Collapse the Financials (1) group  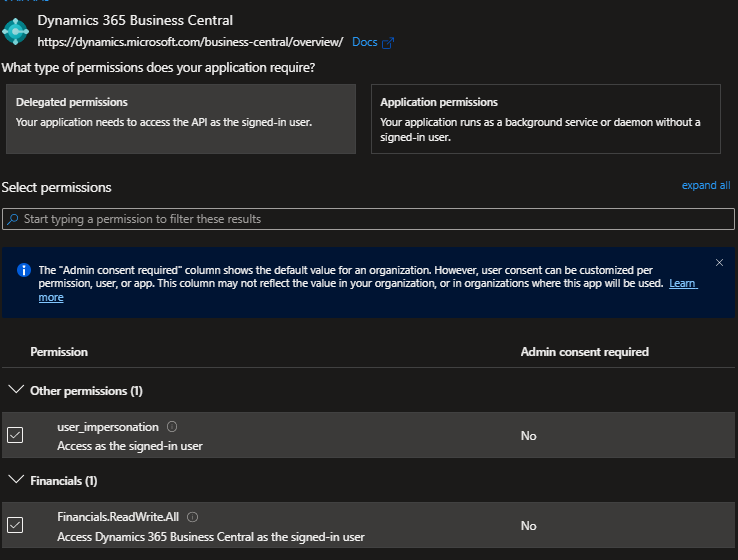pos(16,480)
